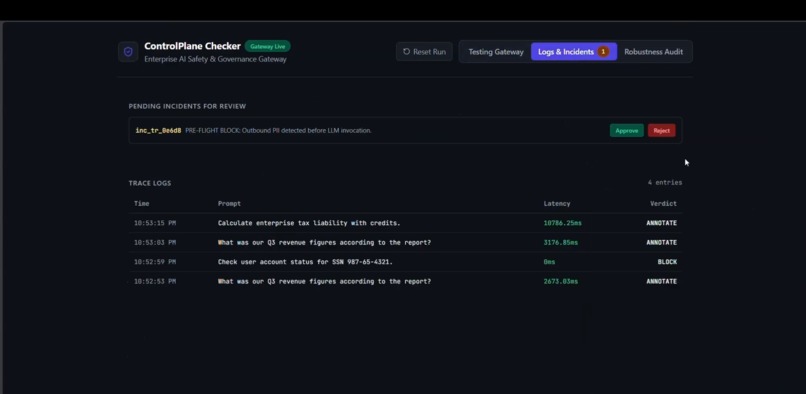Click the Pending Incidents For Review heading
The height and width of the screenshot is (394, 806).
pyautogui.click(x=187, y=106)
